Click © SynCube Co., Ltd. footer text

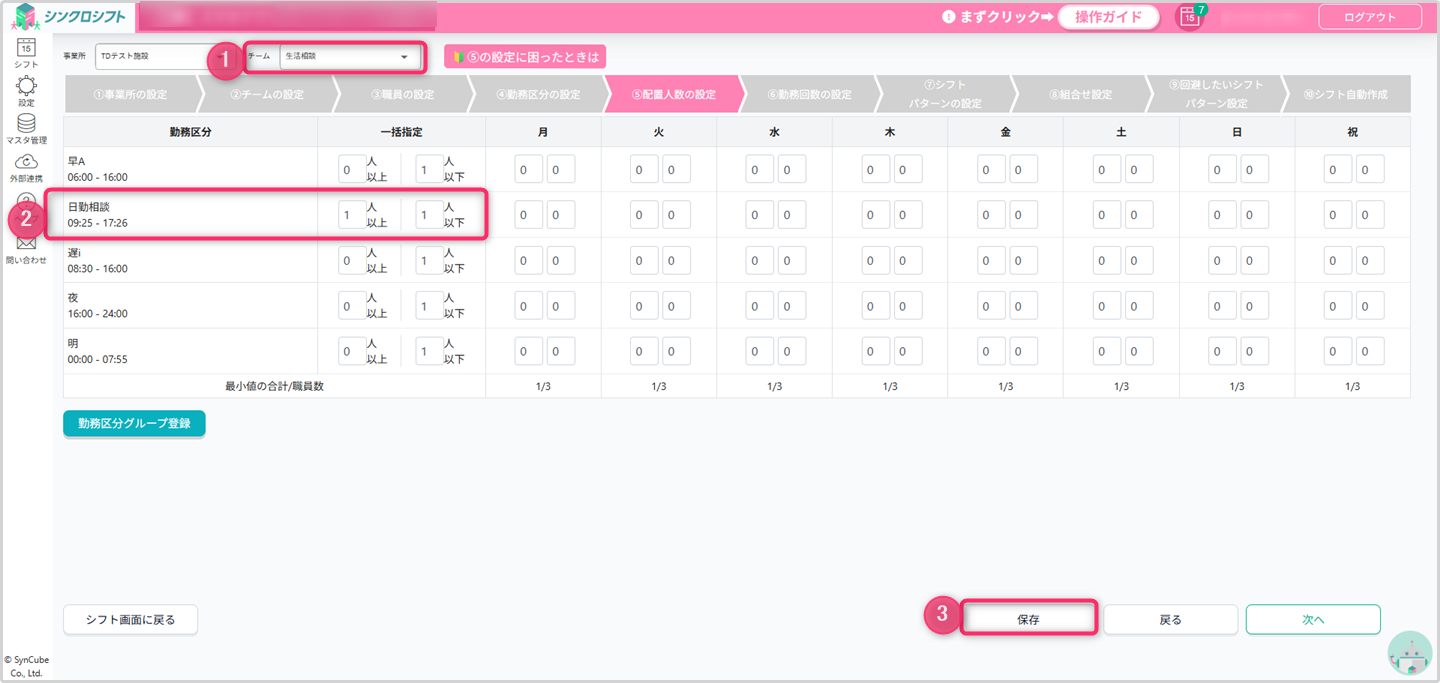pyautogui.click(x=26, y=666)
